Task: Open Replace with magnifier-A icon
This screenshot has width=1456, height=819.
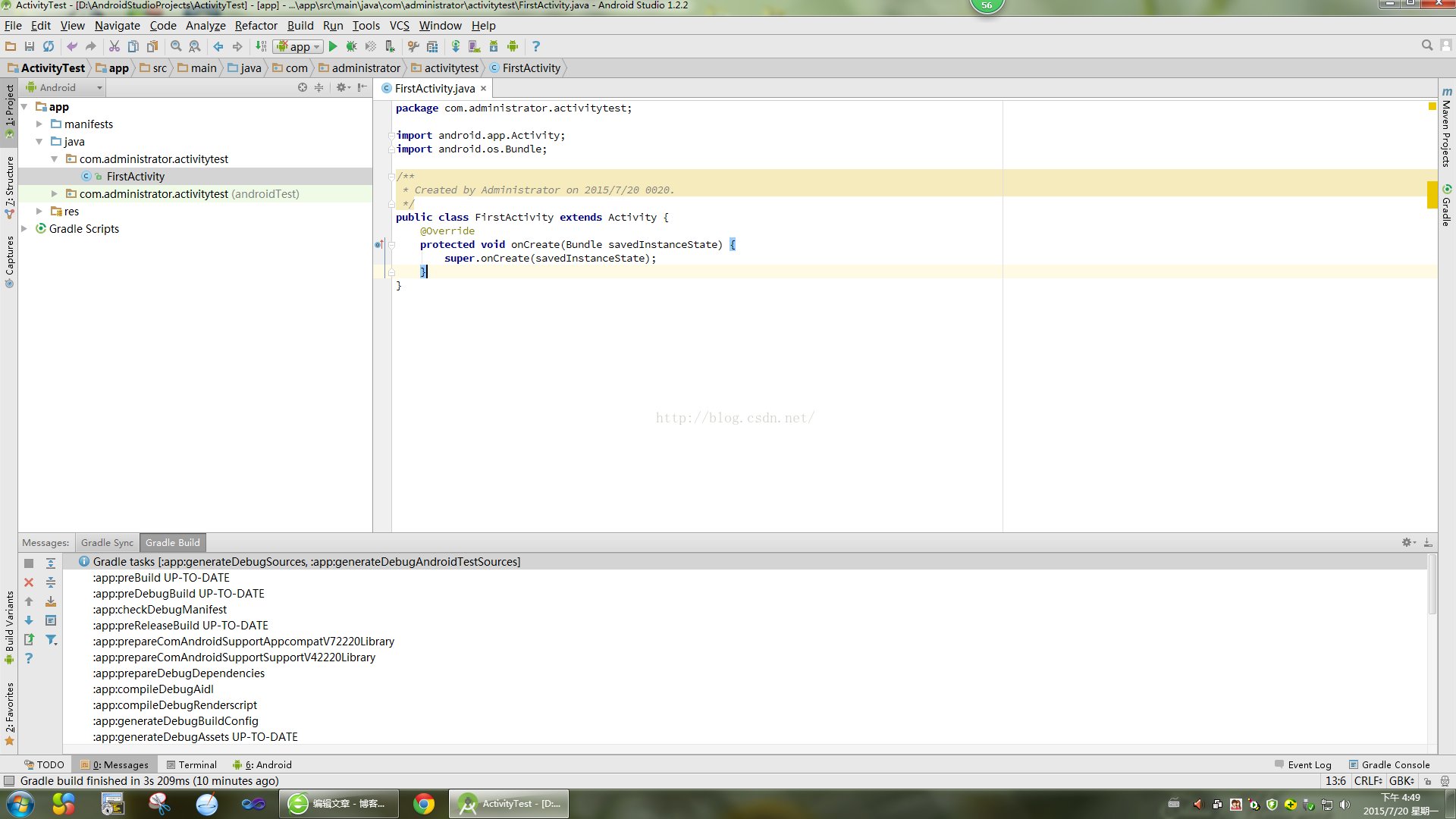Action: (195, 46)
